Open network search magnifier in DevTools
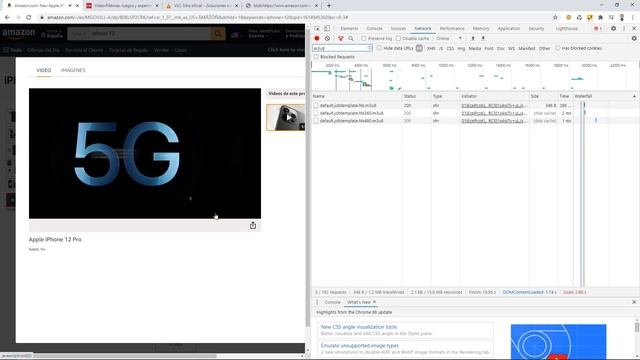This screenshot has height=360, width=640. click(x=351, y=38)
